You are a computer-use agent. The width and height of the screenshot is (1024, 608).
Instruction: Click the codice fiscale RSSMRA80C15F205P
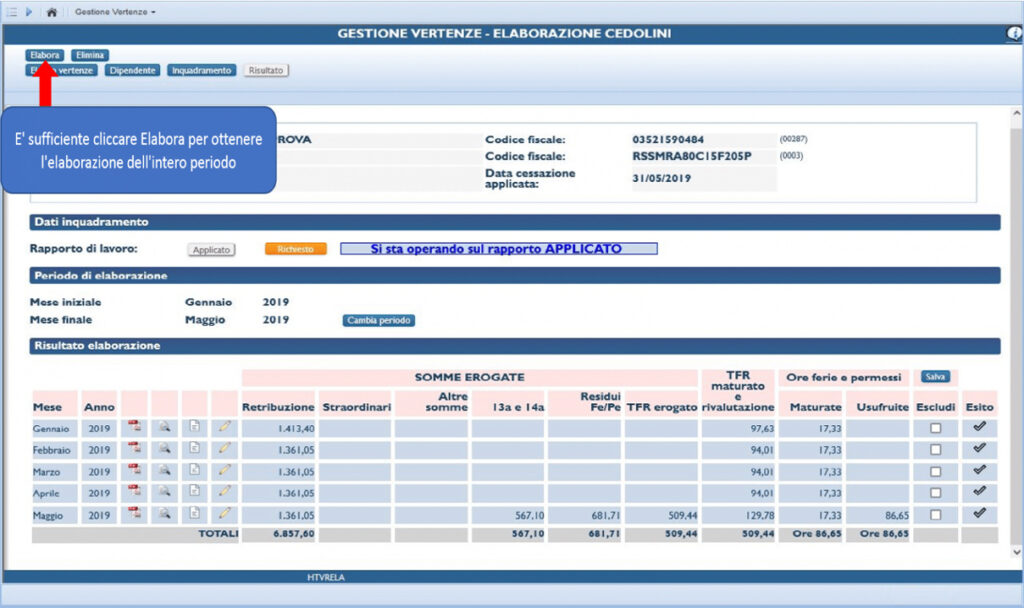pos(692,156)
